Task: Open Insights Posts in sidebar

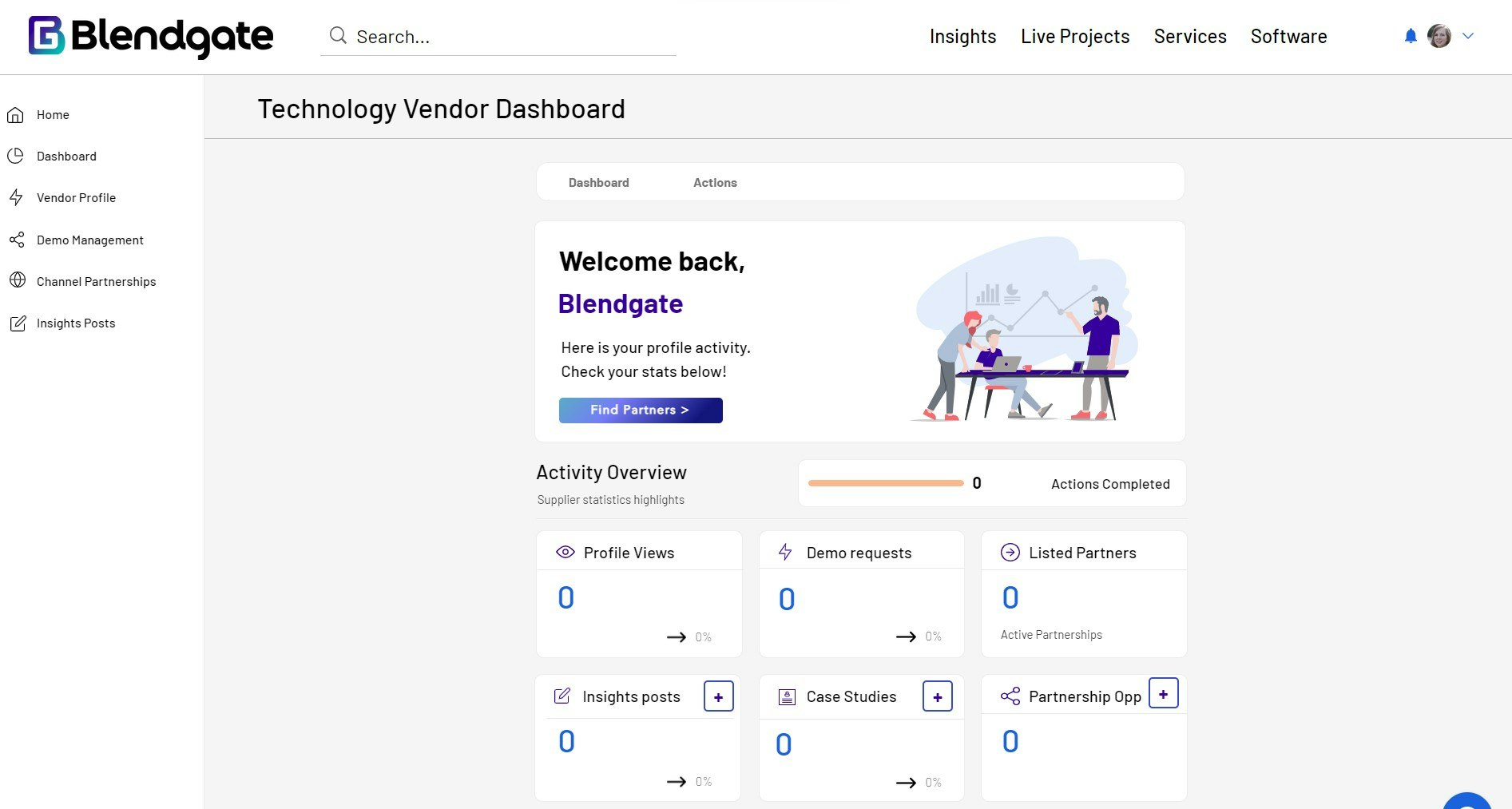Action: [76, 323]
